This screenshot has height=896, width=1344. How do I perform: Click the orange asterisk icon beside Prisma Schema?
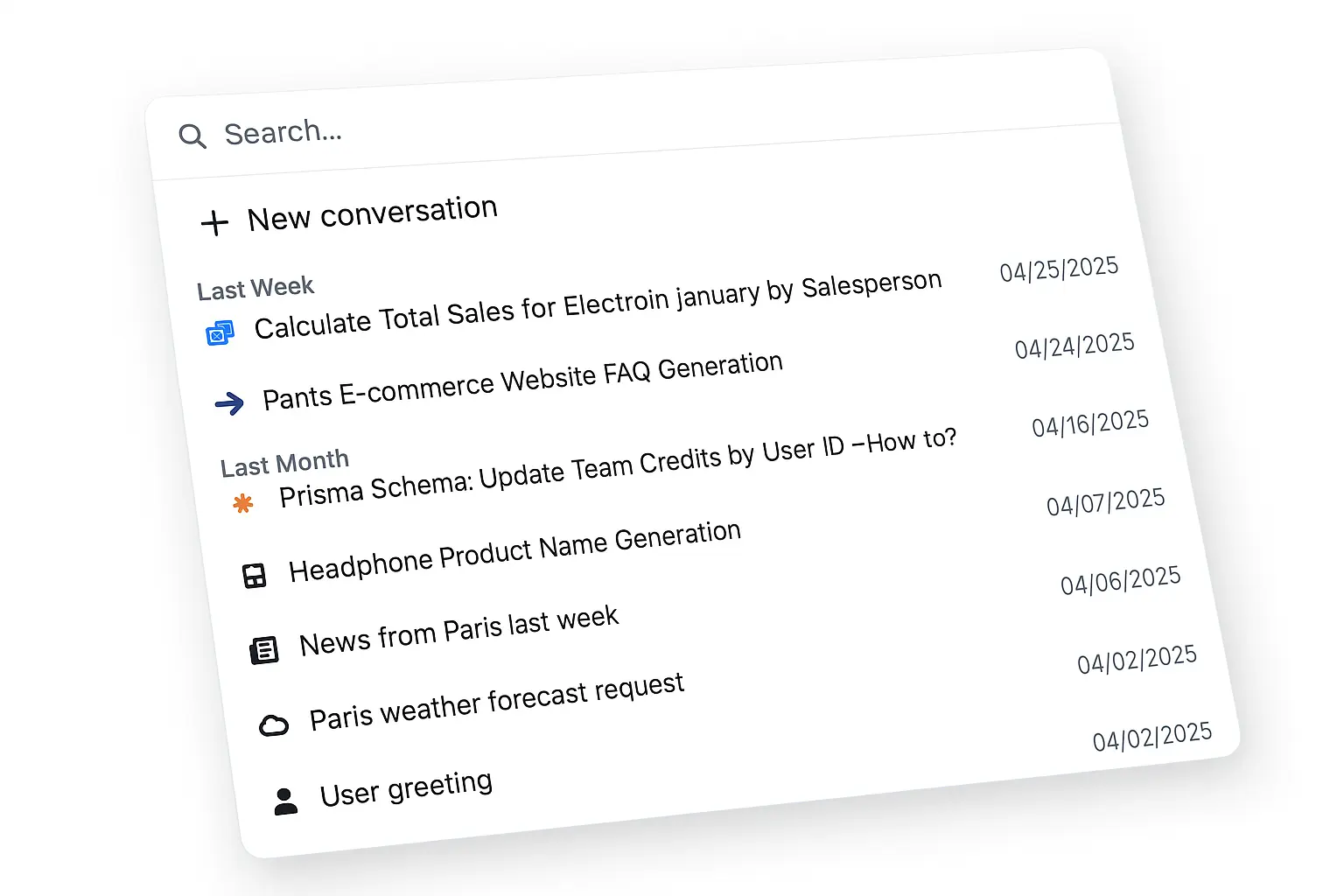coord(242,503)
